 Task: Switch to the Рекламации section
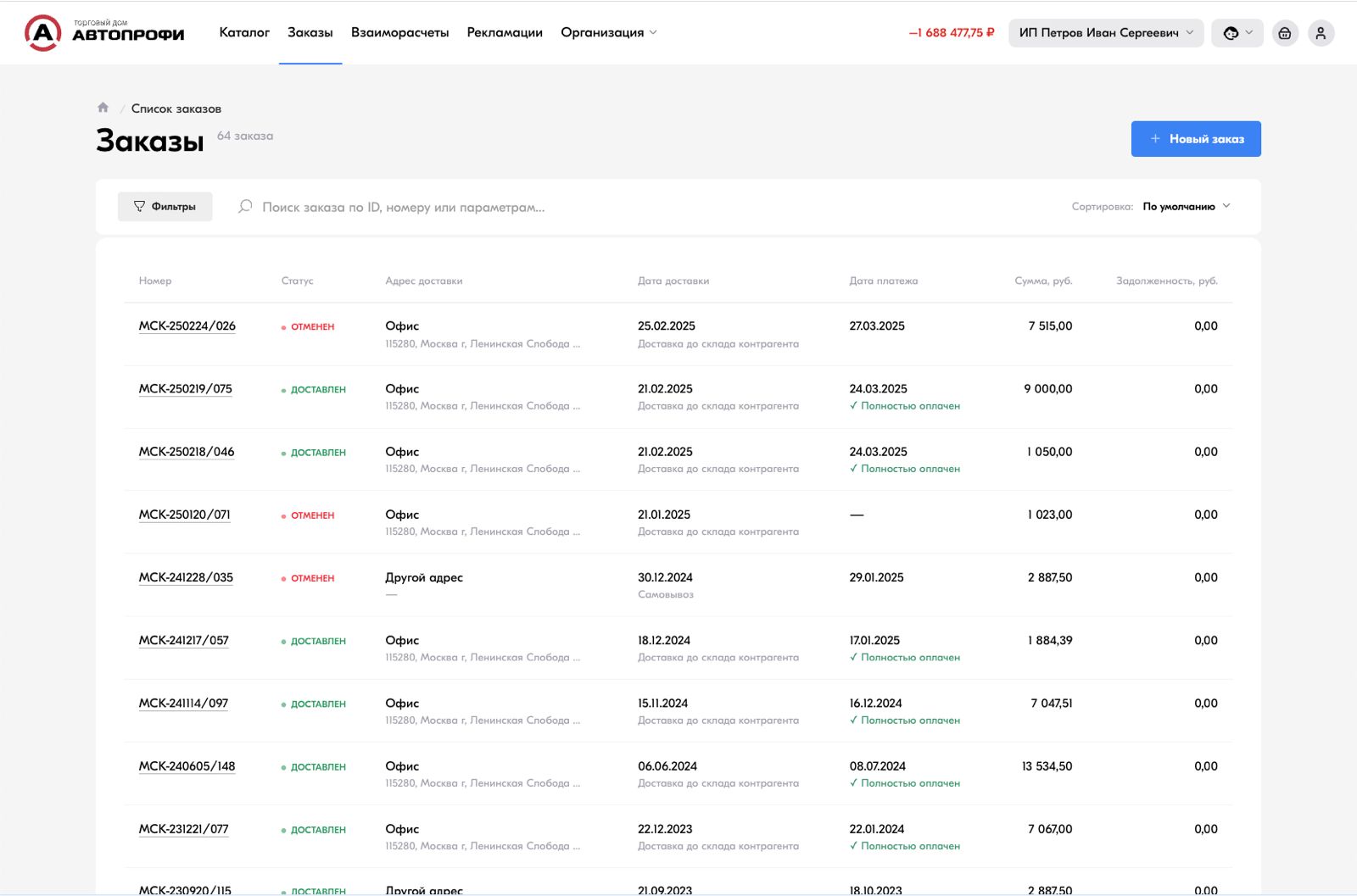point(505,33)
